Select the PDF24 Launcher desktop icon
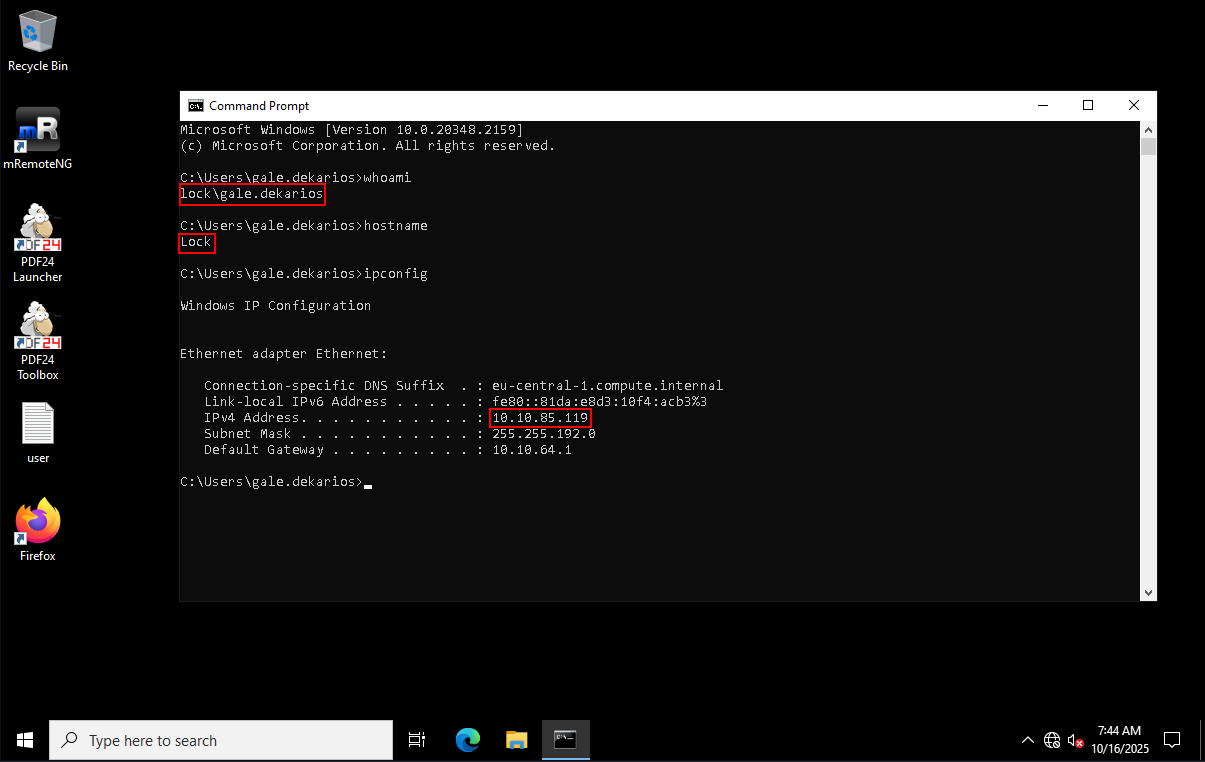This screenshot has height=762, width=1205. pyautogui.click(x=38, y=243)
